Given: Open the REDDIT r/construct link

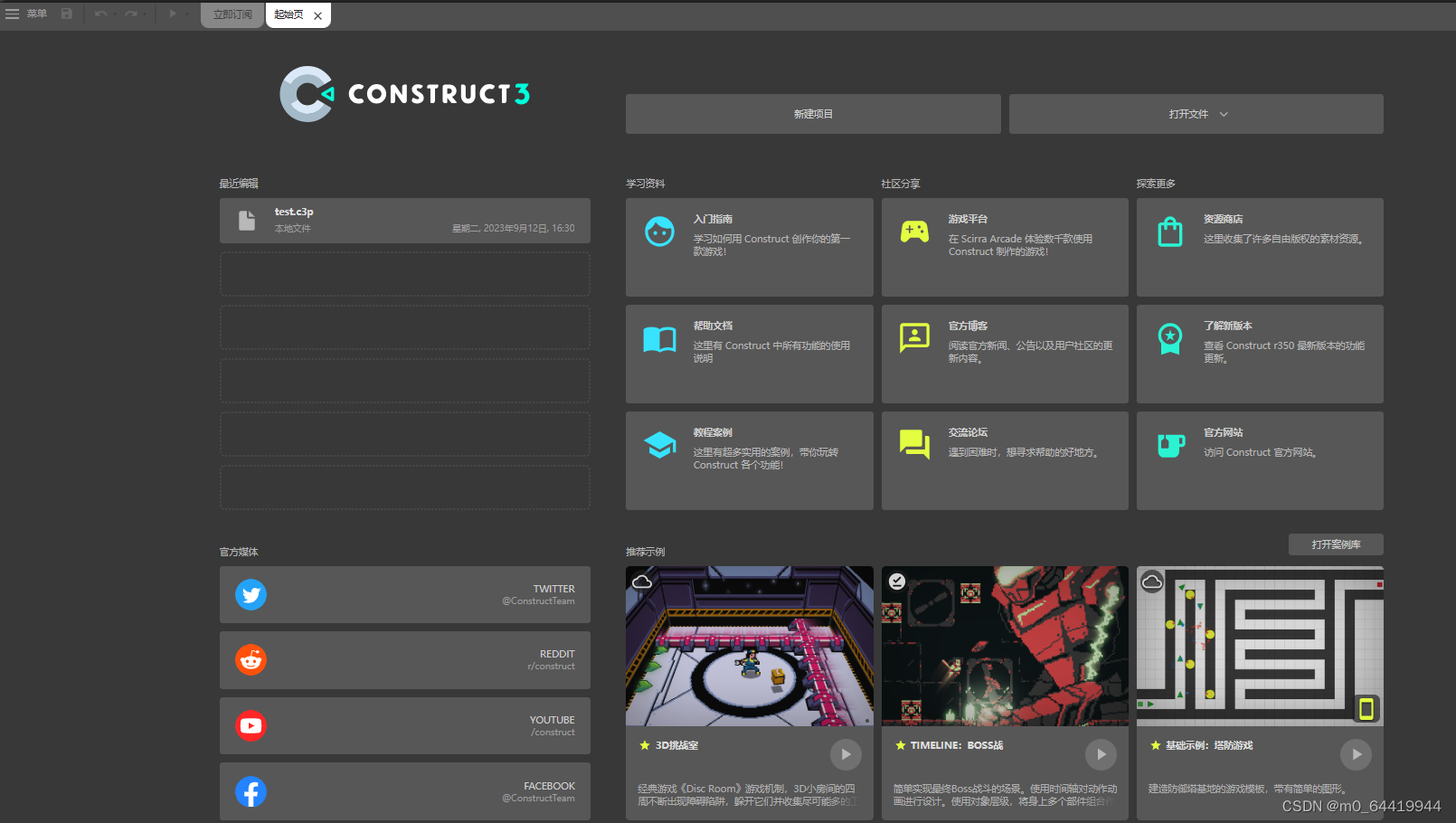Looking at the screenshot, I should 405,660.
